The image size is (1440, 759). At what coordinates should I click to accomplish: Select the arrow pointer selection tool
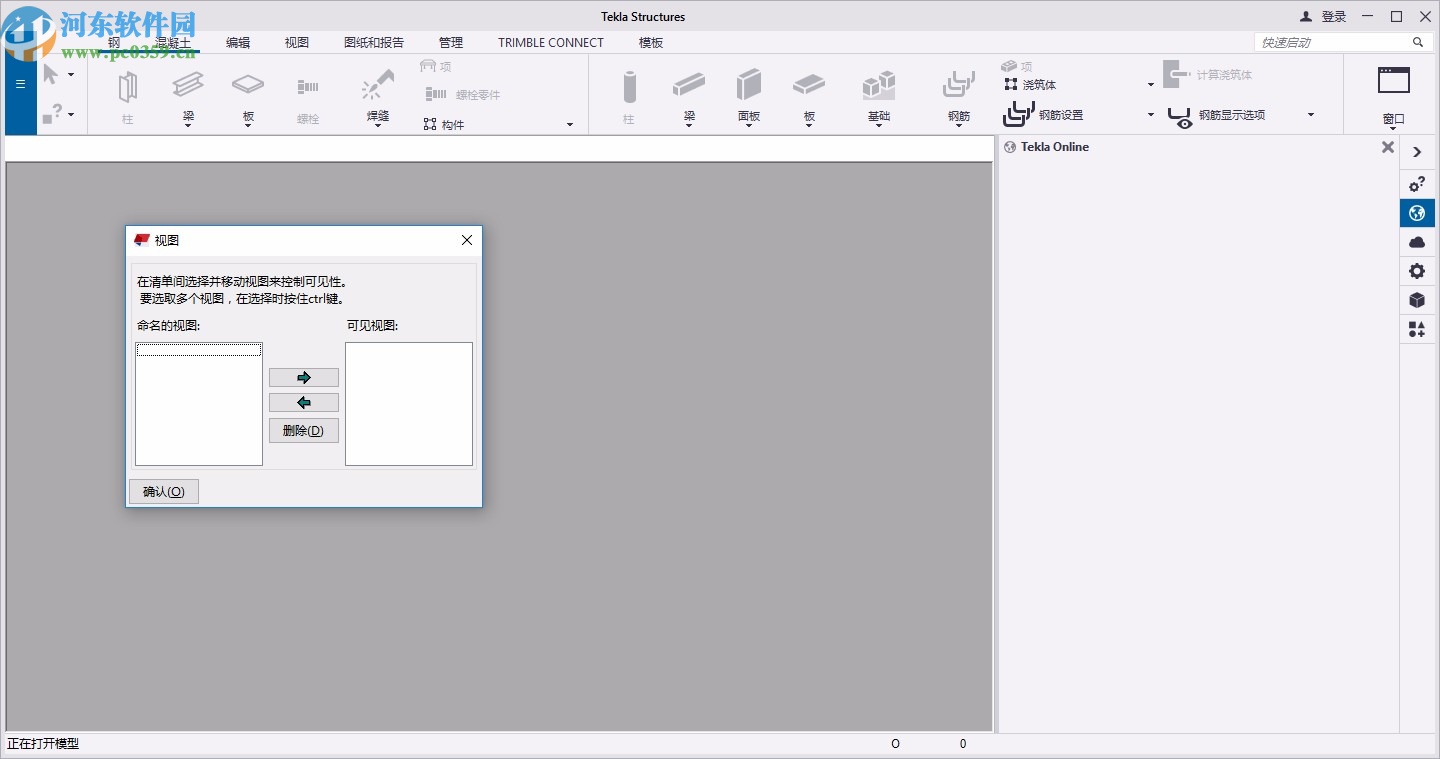coord(50,75)
